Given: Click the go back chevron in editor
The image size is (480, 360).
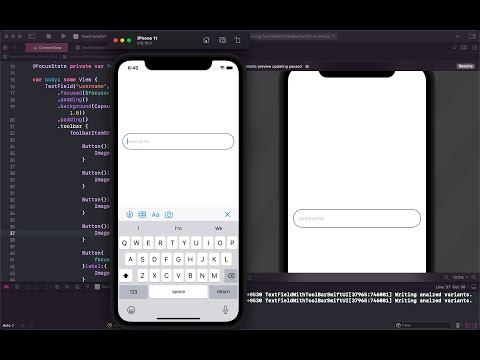Looking at the screenshot, I should tap(15, 48).
